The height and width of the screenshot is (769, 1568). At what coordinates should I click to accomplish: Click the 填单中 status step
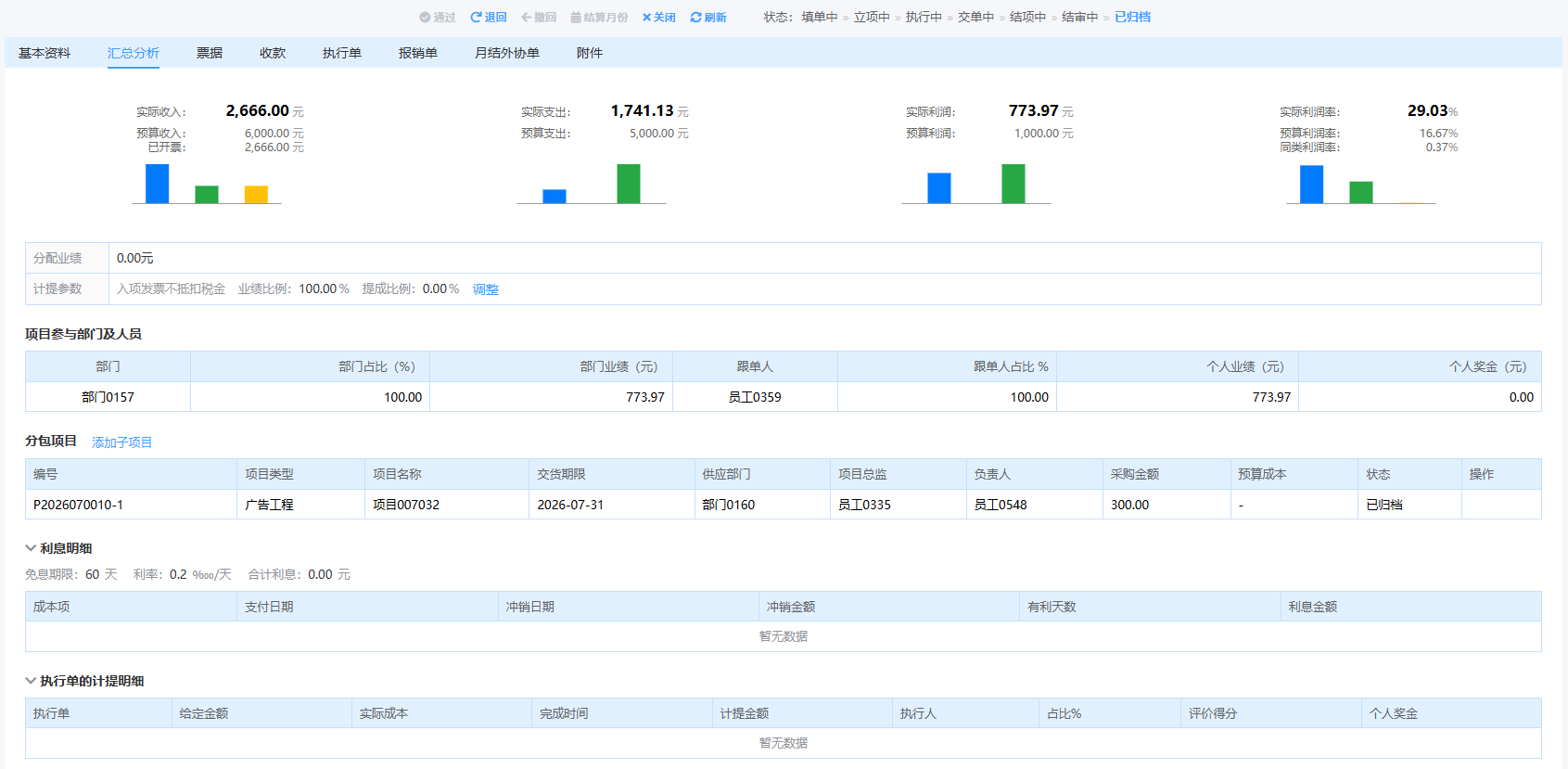[x=820, y=18]
